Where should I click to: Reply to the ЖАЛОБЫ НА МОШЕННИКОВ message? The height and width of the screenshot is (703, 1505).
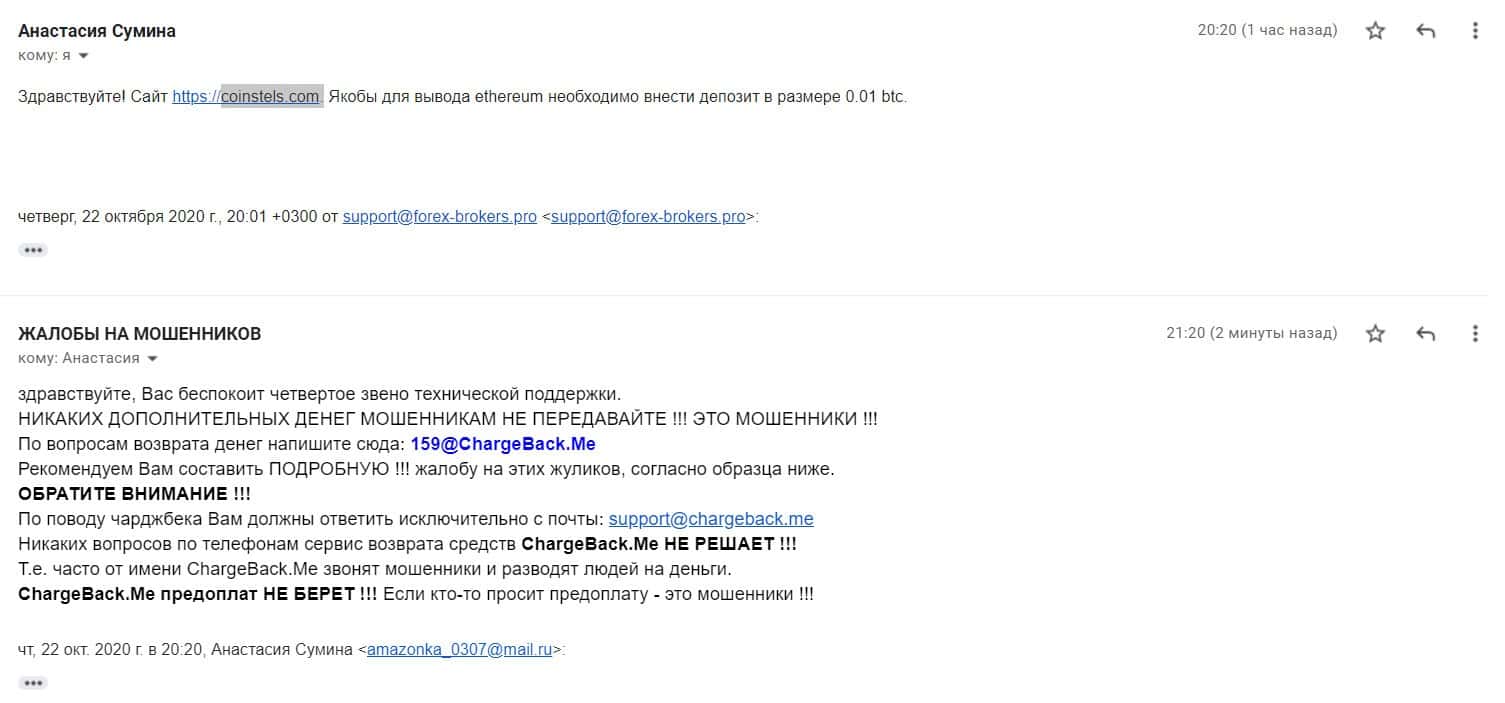tap(1426, 333)
